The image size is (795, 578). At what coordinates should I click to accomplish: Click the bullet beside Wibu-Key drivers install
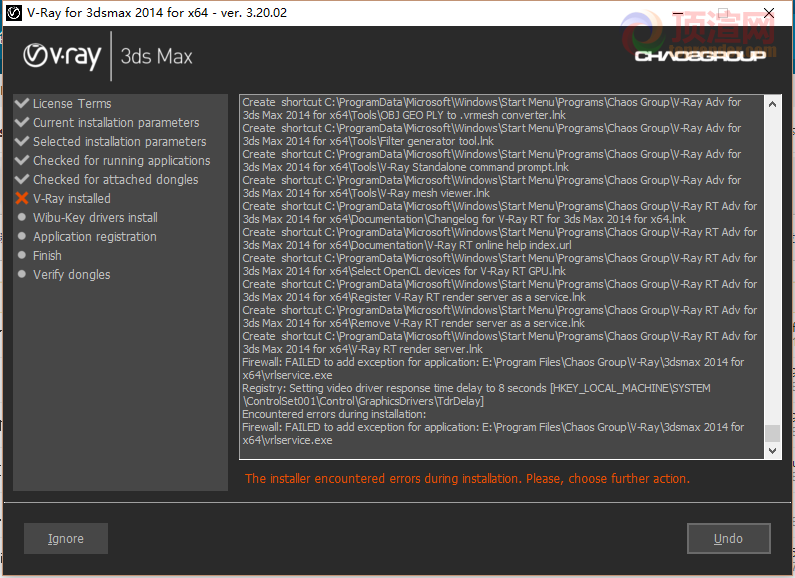tap(22, 217)
